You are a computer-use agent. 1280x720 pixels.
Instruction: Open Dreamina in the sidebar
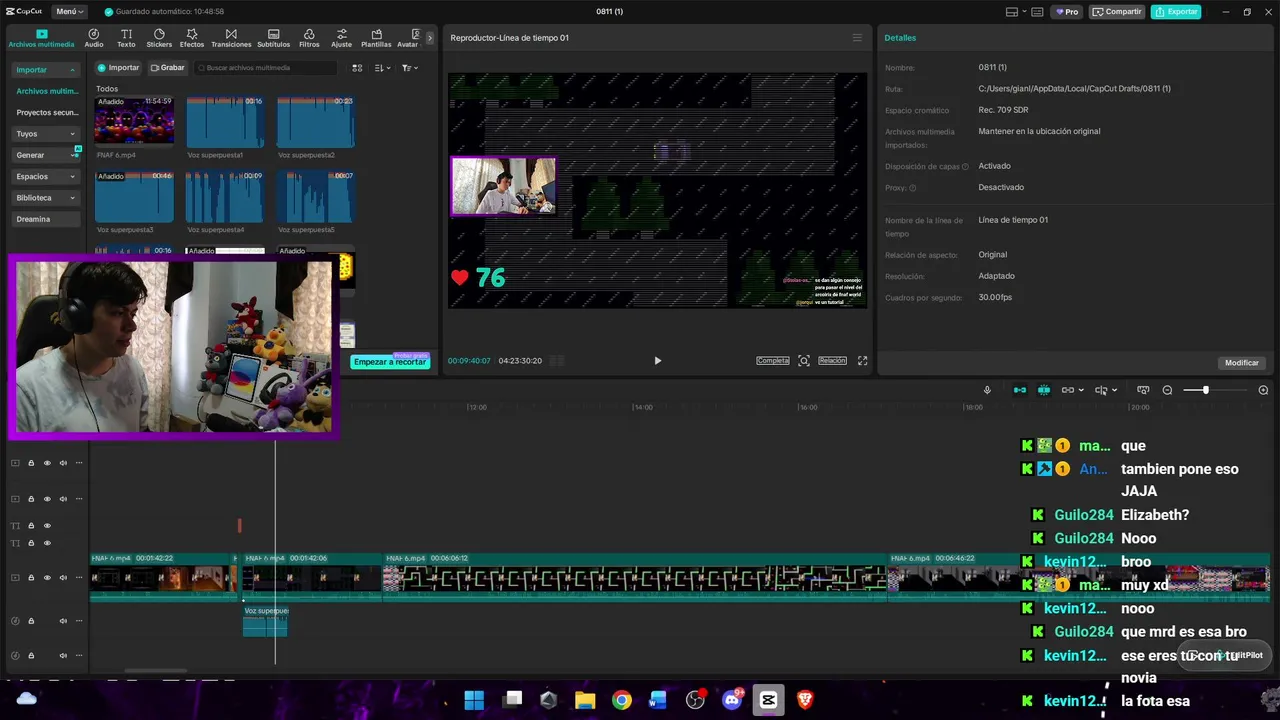46,219
